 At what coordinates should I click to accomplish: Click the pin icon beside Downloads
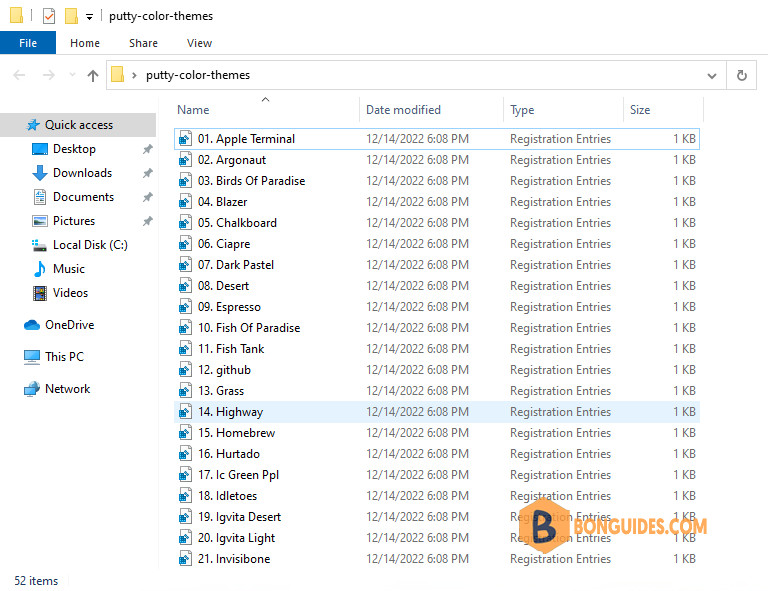coord(147,173)
